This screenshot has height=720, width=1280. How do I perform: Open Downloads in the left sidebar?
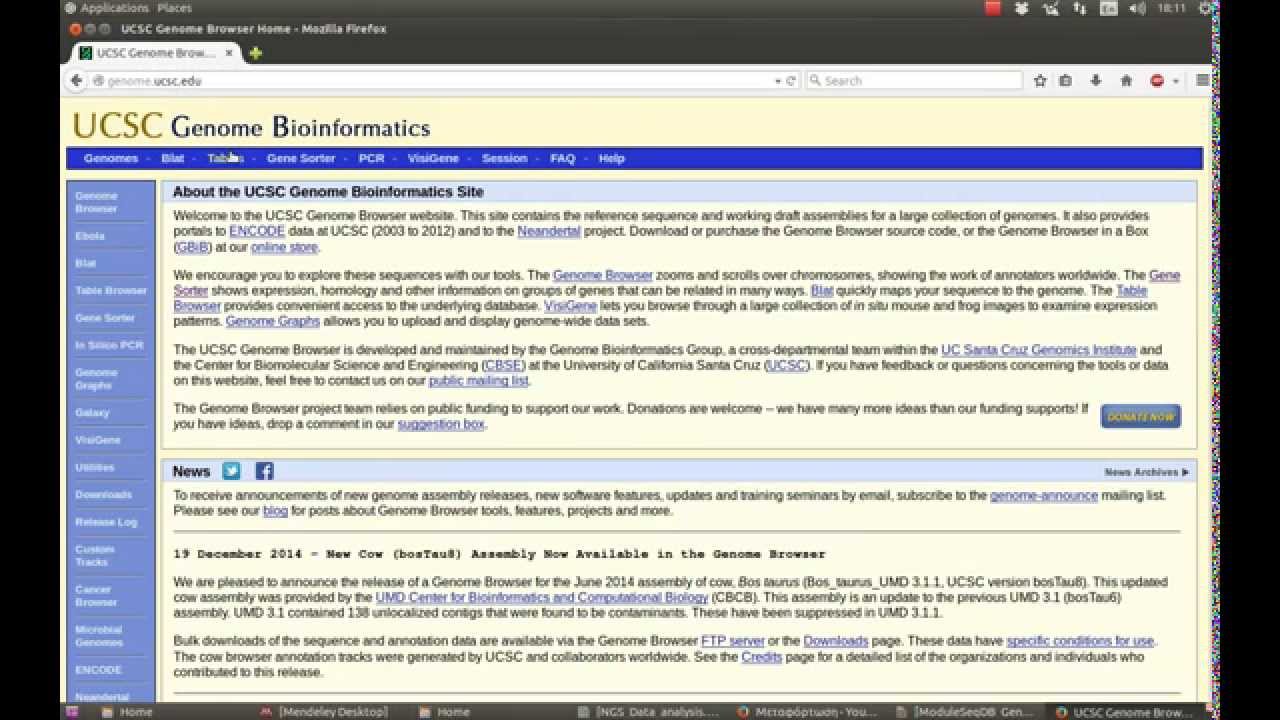click(x=103, y=495)
